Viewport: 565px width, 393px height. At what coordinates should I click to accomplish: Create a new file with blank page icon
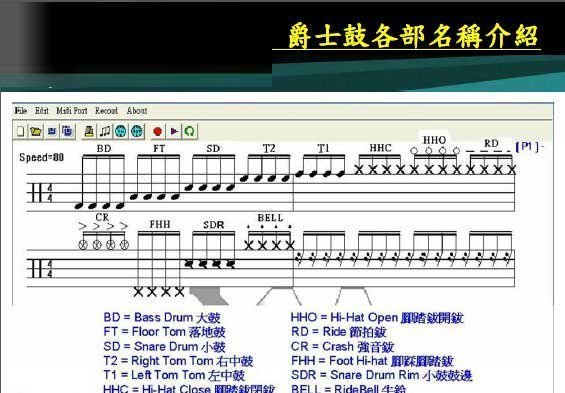tap(21, 131)
